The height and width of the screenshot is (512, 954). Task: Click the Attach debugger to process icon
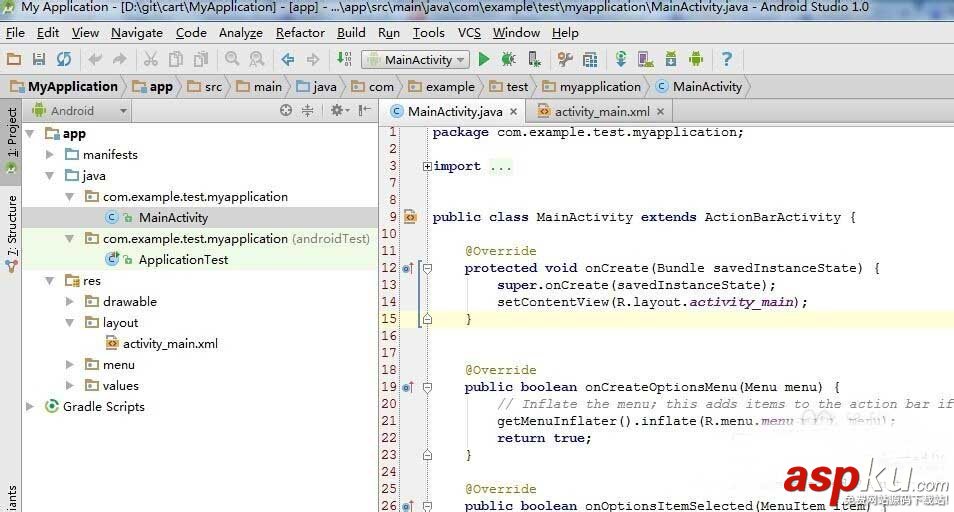[x=534, y=59]
